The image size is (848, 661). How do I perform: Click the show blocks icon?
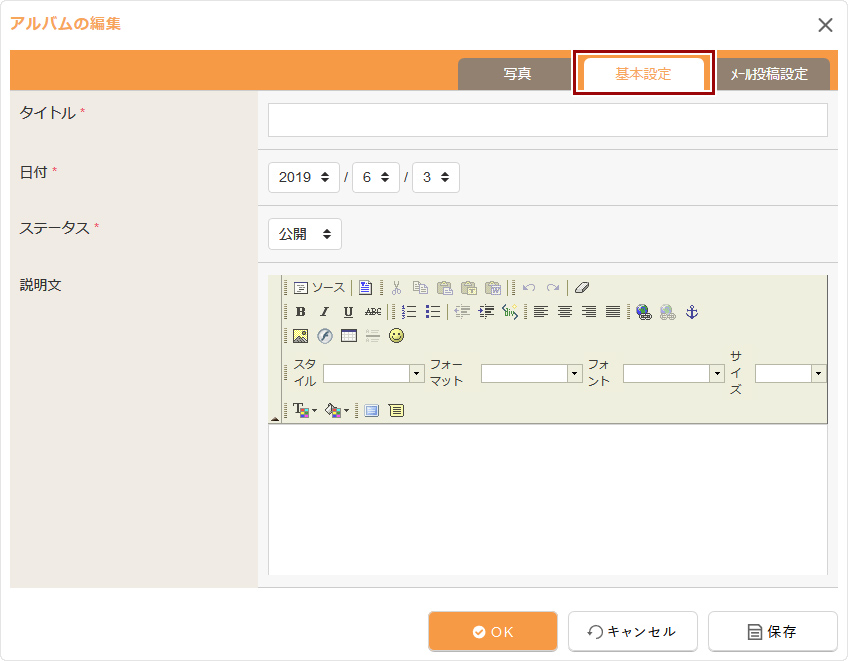point(396,411)
